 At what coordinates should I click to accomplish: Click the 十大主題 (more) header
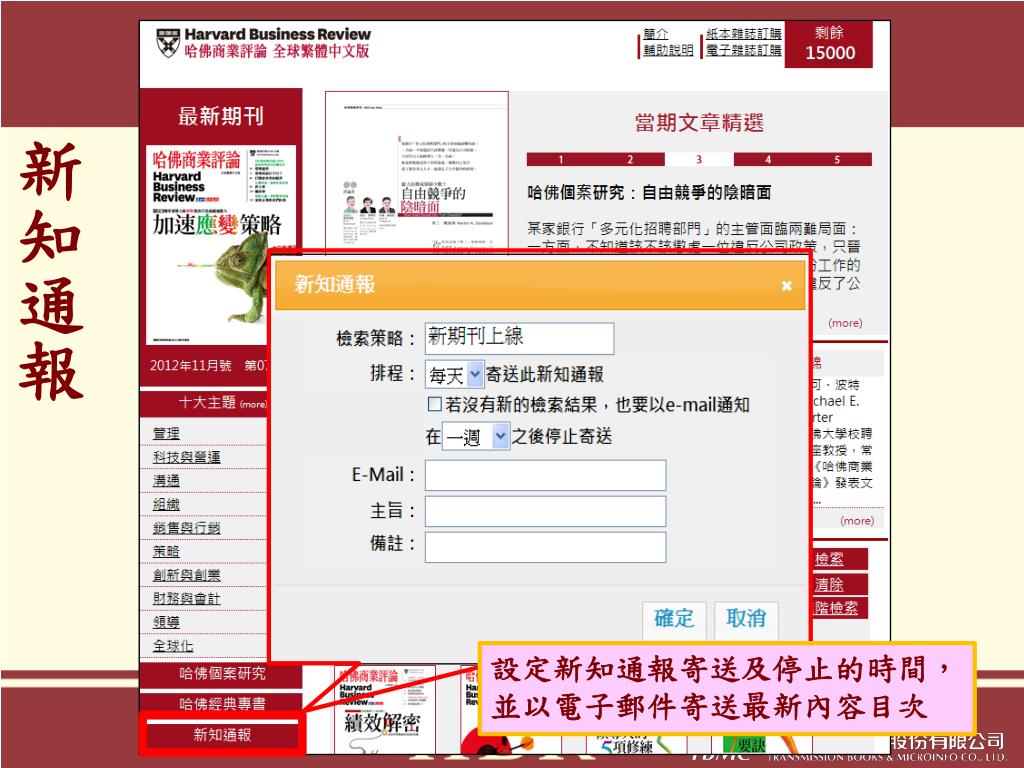[203, 403]
